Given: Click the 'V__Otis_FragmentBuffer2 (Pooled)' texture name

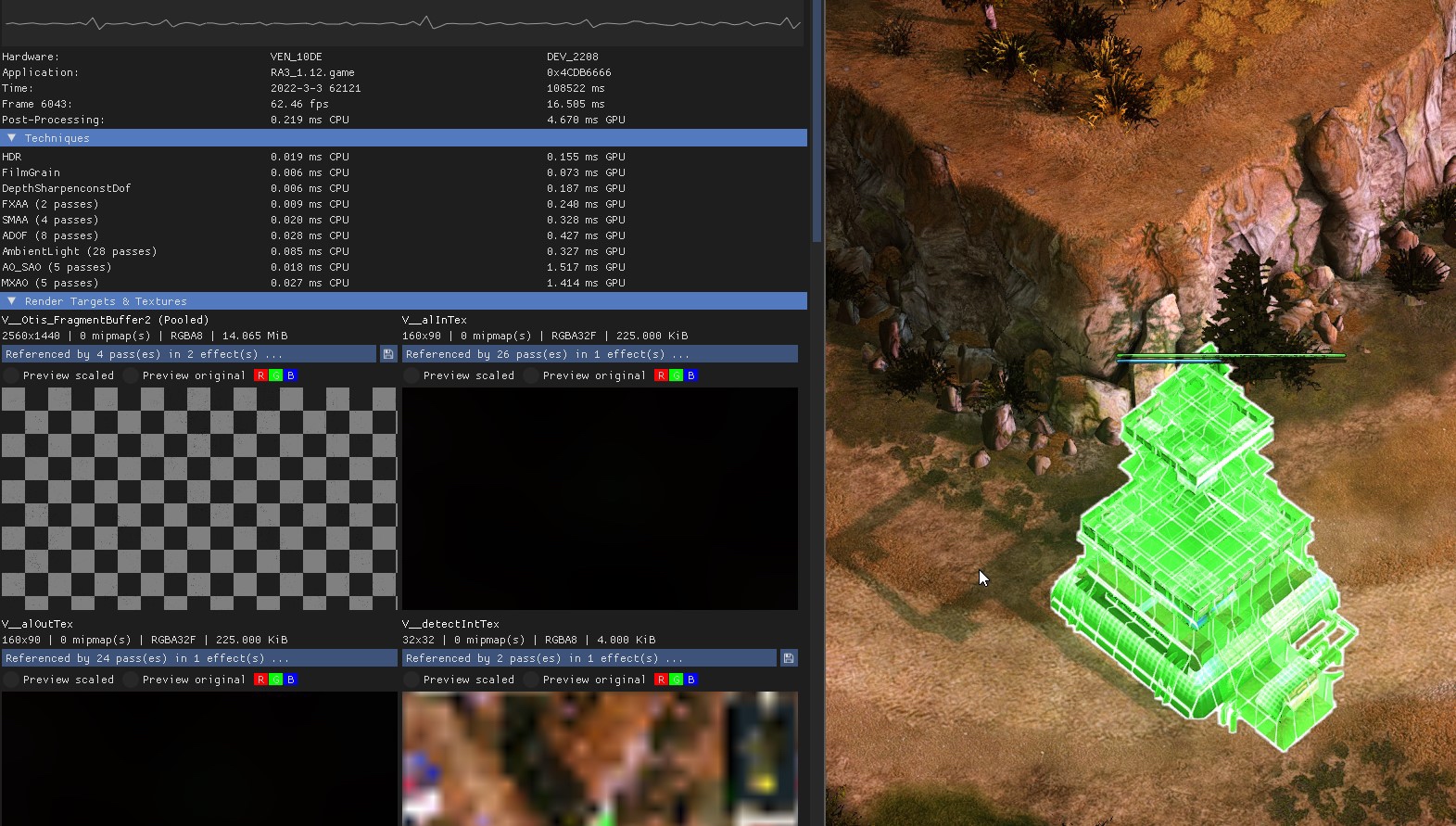Looking at the screenshot, I should (x=106, y=320).
